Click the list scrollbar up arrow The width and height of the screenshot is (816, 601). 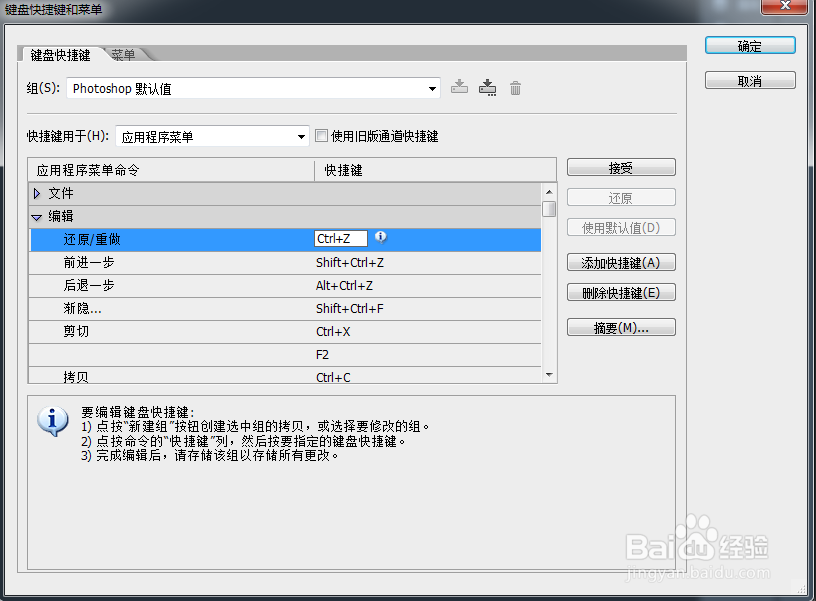click(549, 192)
